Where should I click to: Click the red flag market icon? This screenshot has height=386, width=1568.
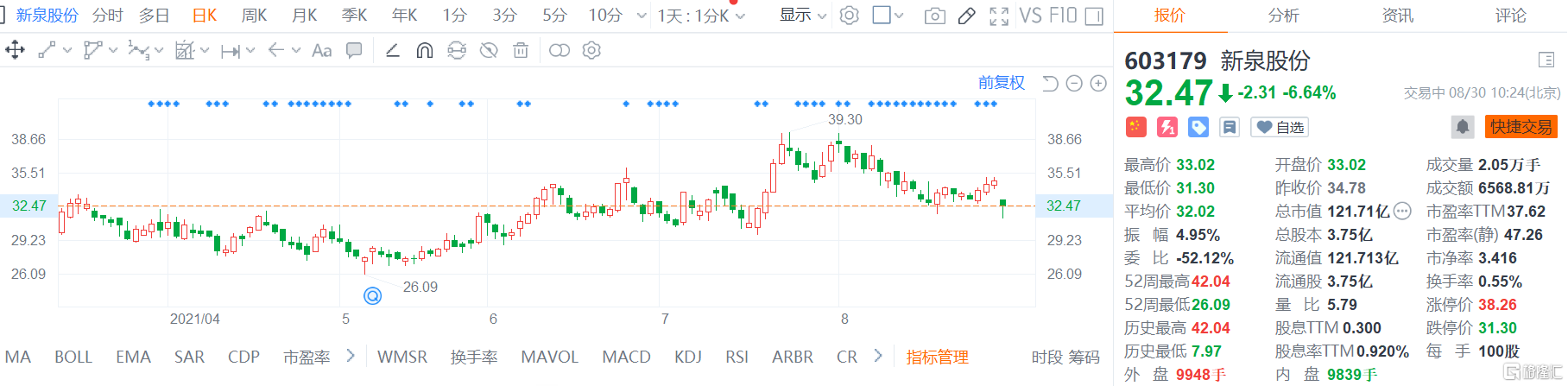[1135, 127]
